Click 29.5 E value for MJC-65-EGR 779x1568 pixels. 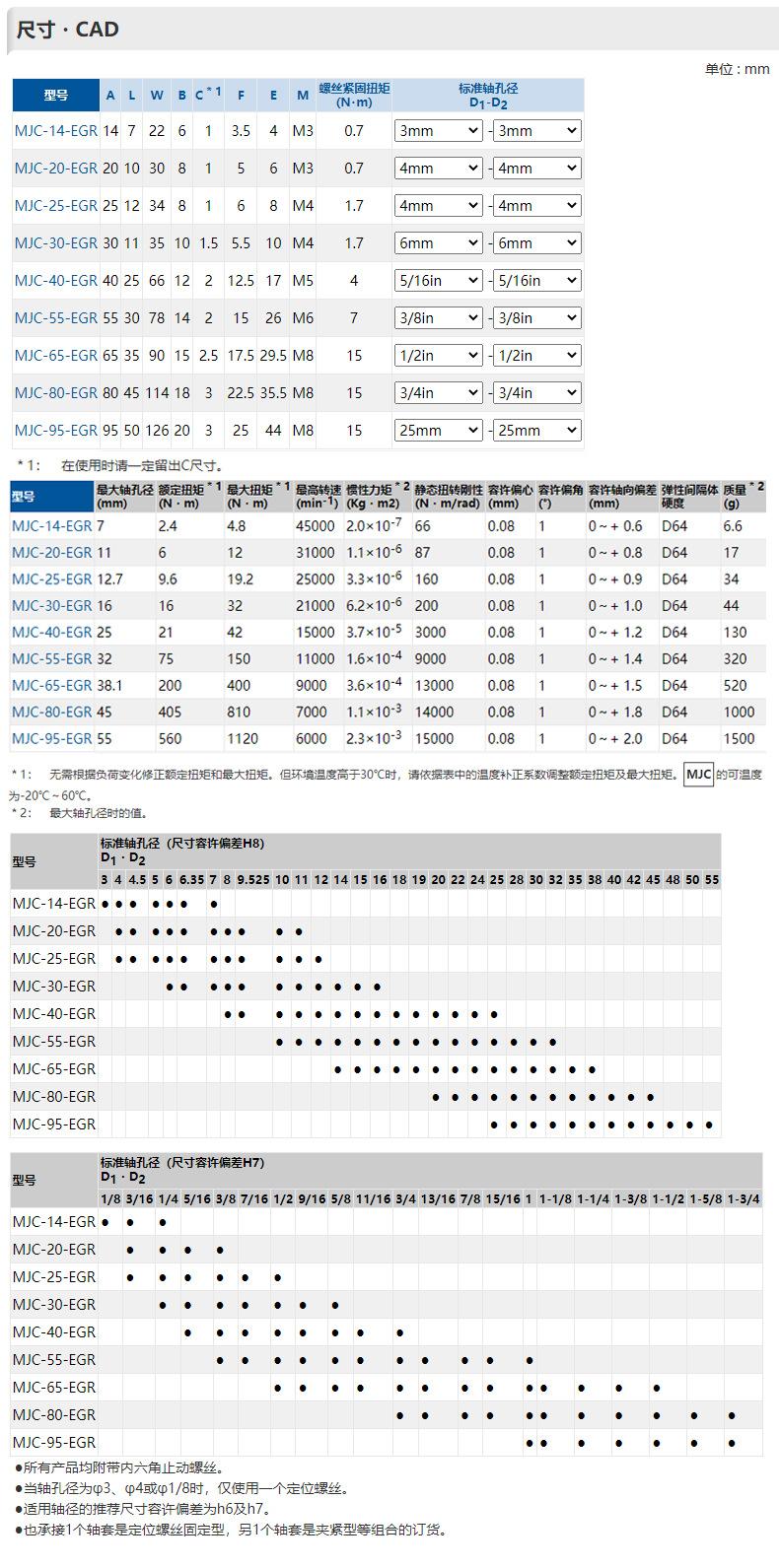click(x=273, y=355)
